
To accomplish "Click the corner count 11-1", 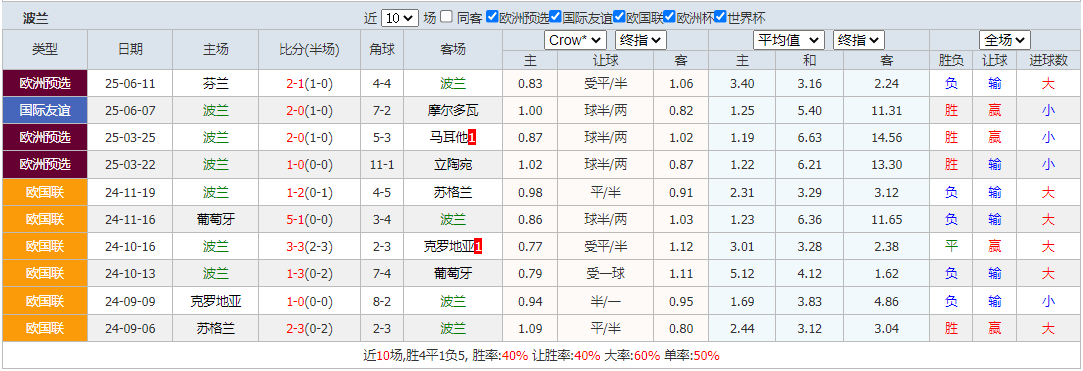I will tap(382, 165).
